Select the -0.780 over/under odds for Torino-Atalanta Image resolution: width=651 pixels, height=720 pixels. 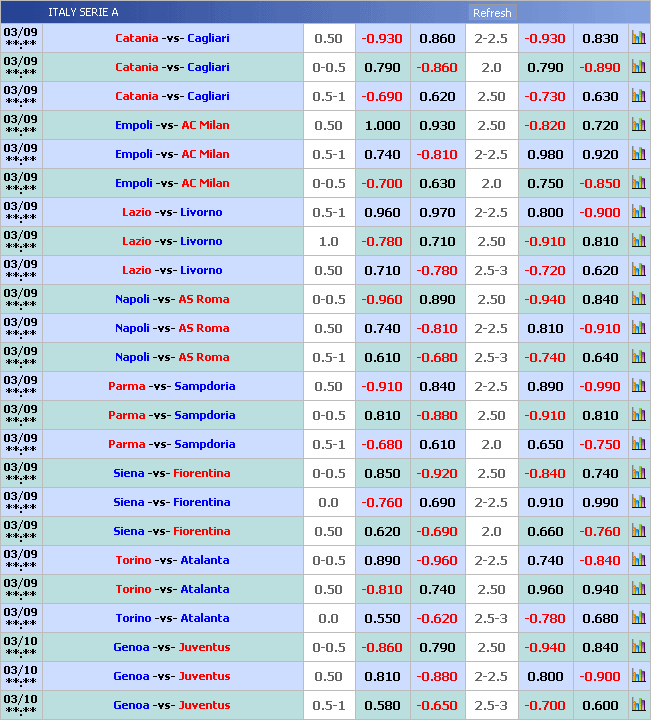click(x=545, y=618)
